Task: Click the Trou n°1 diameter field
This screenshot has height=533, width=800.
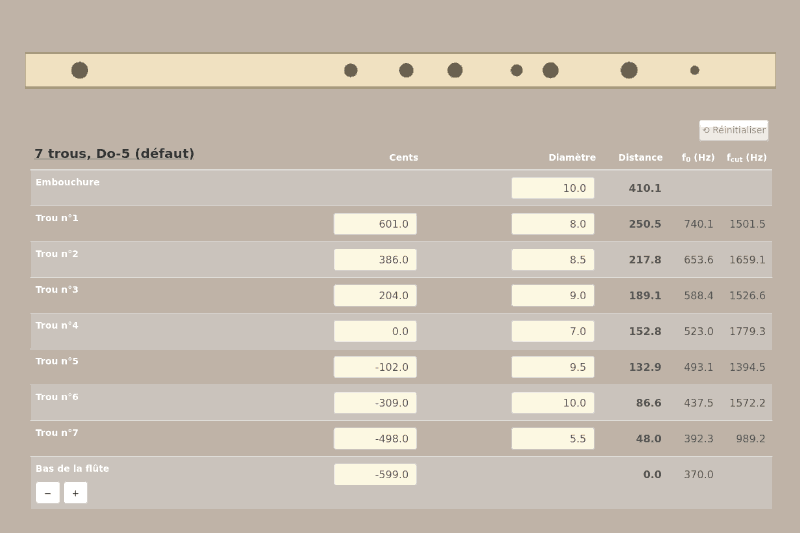Action: (x=552, y=224)
